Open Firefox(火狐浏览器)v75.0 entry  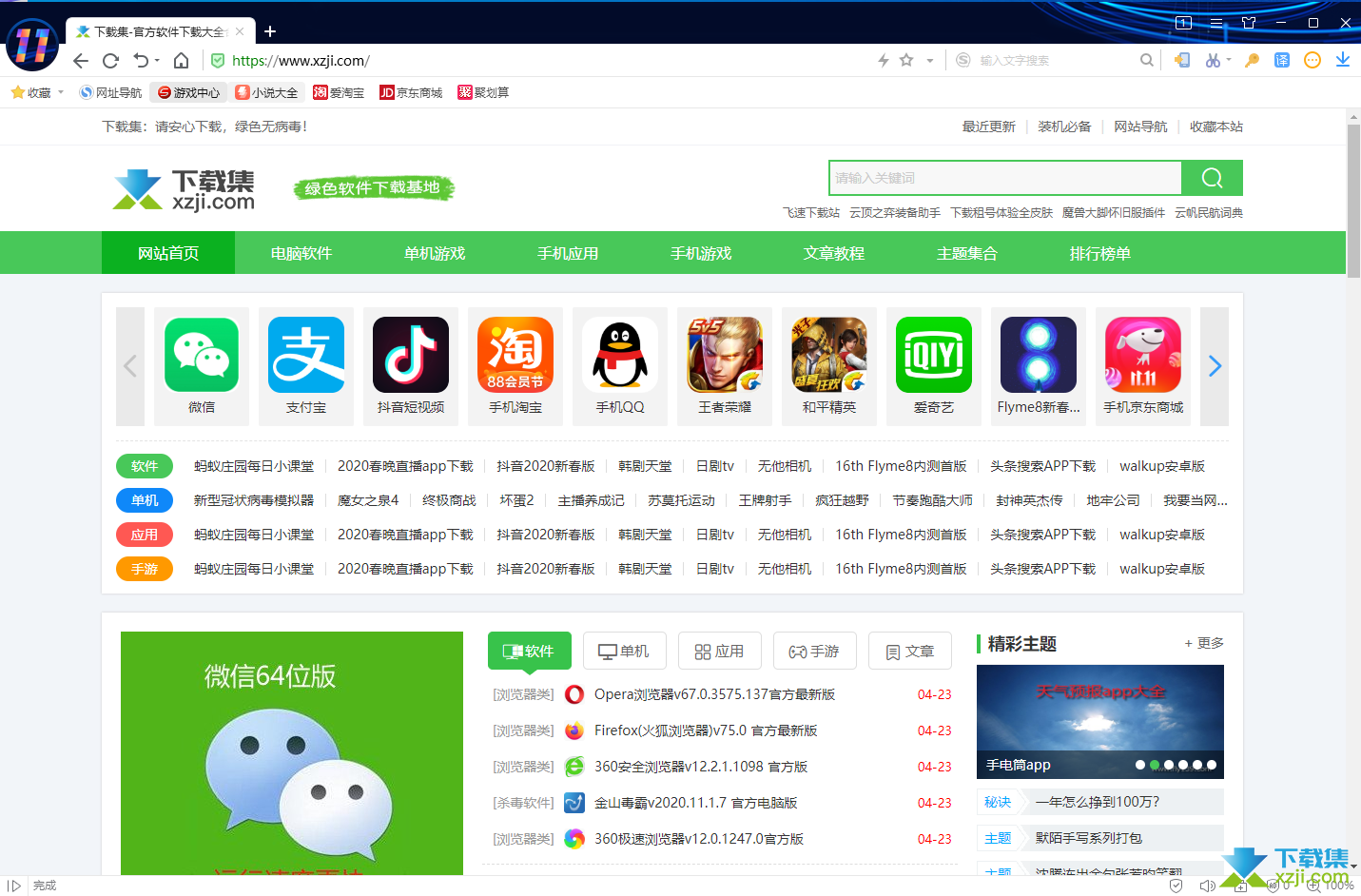pyautogui.click(x=706, y=730)
